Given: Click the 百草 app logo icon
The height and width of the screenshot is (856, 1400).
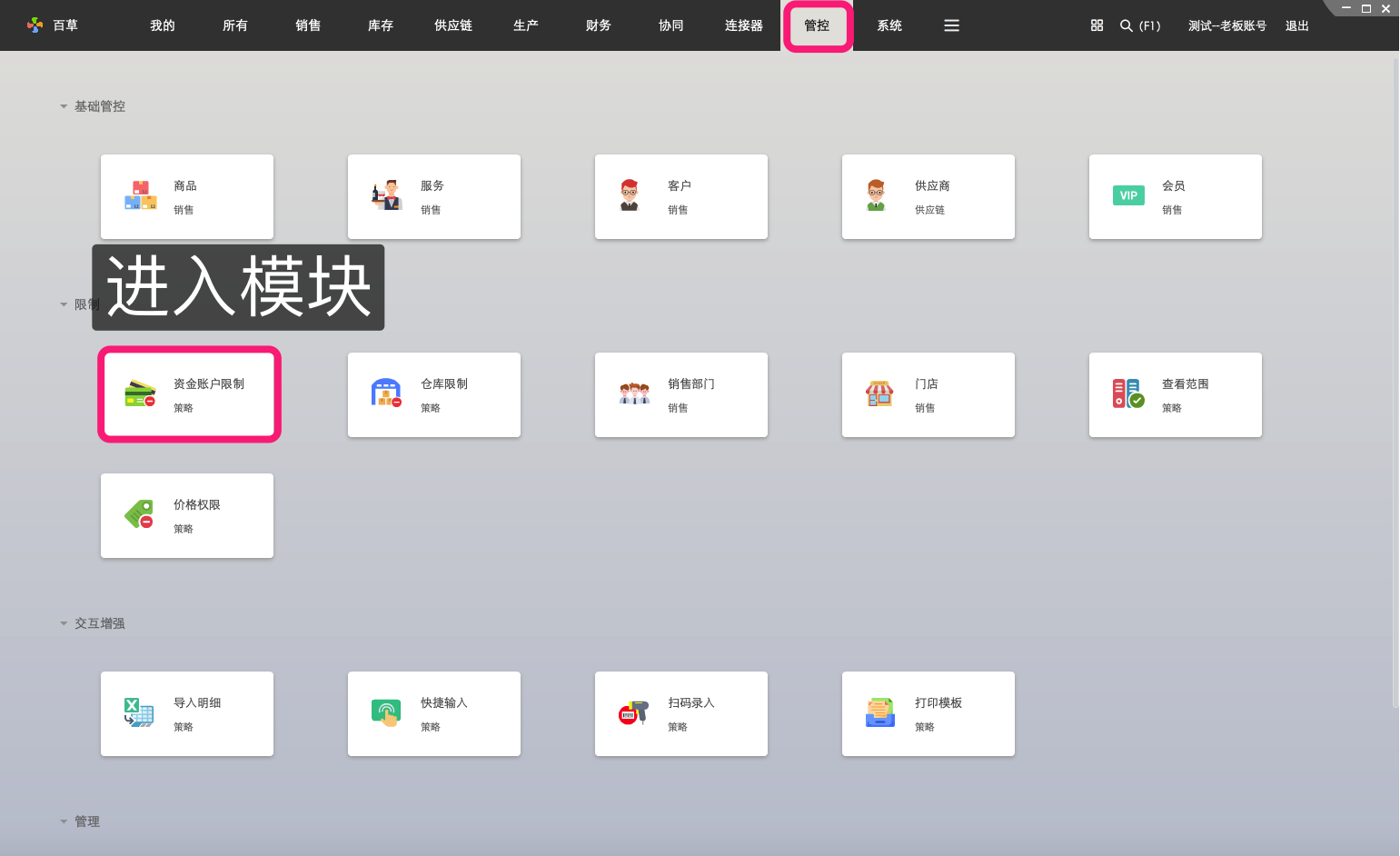Looking at the screenshot, I should click(x=35, y=25).
